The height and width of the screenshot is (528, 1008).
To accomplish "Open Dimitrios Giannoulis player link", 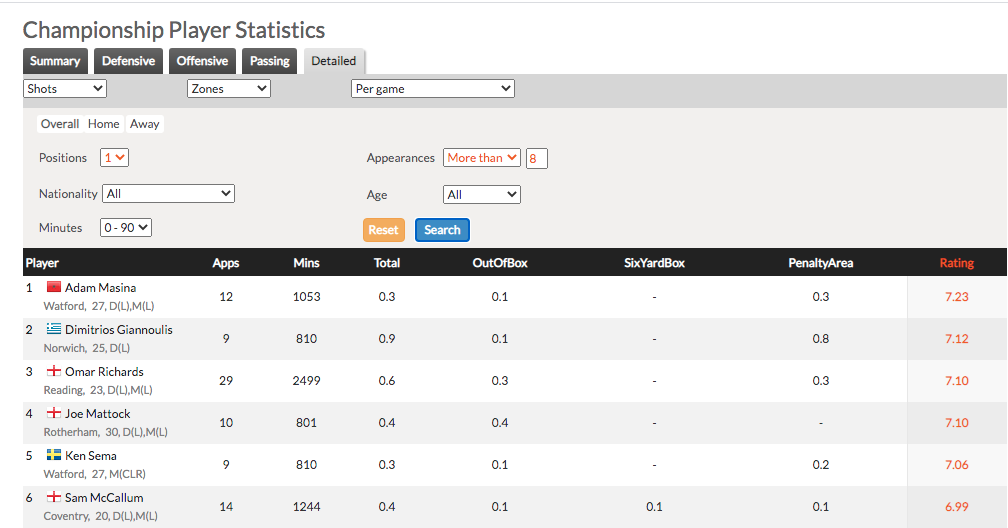I will pyautogui.click(x=119, y=329).
